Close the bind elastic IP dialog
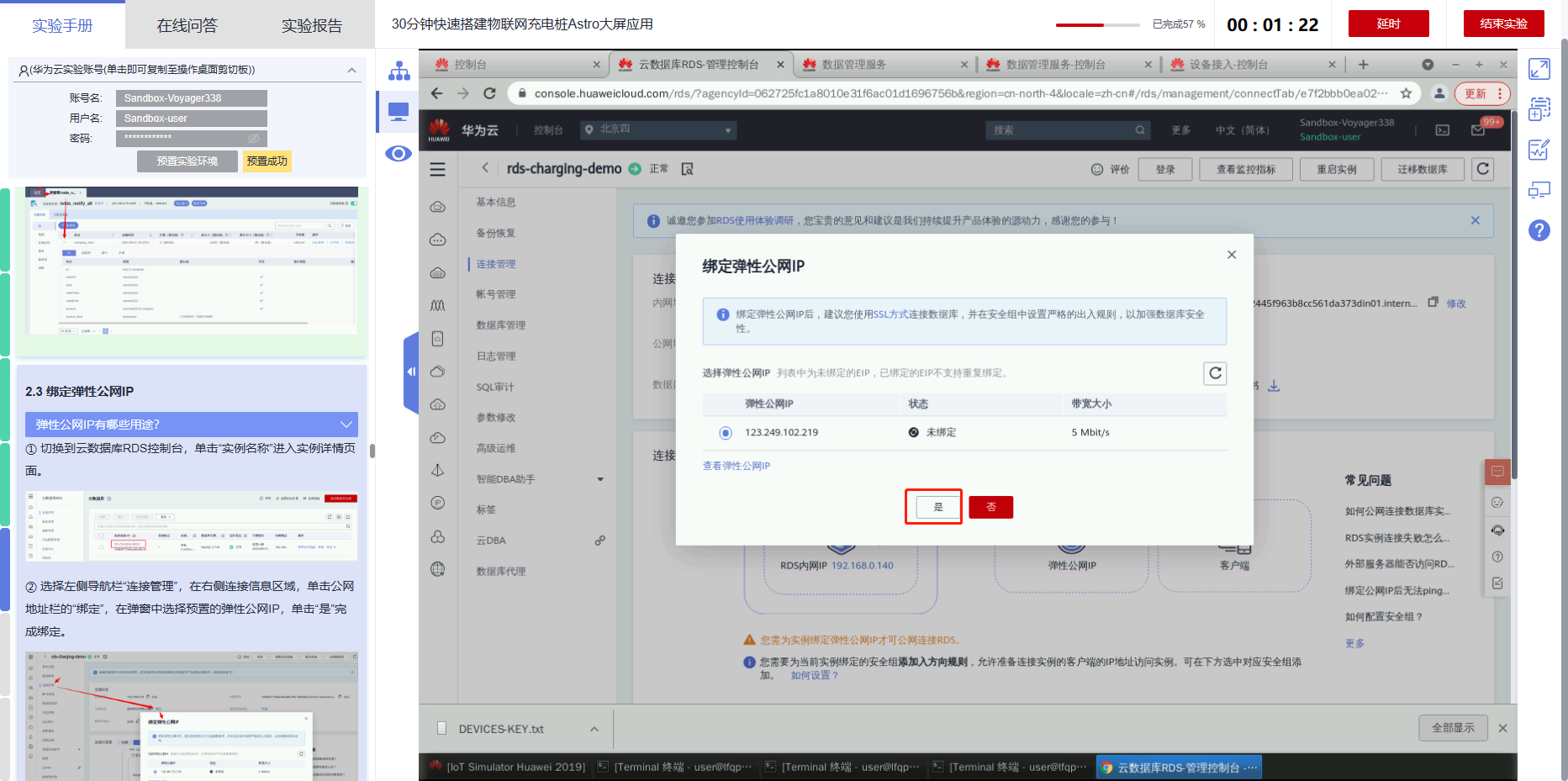This screenshot has width=1568, height=781. pos(1232,255)
